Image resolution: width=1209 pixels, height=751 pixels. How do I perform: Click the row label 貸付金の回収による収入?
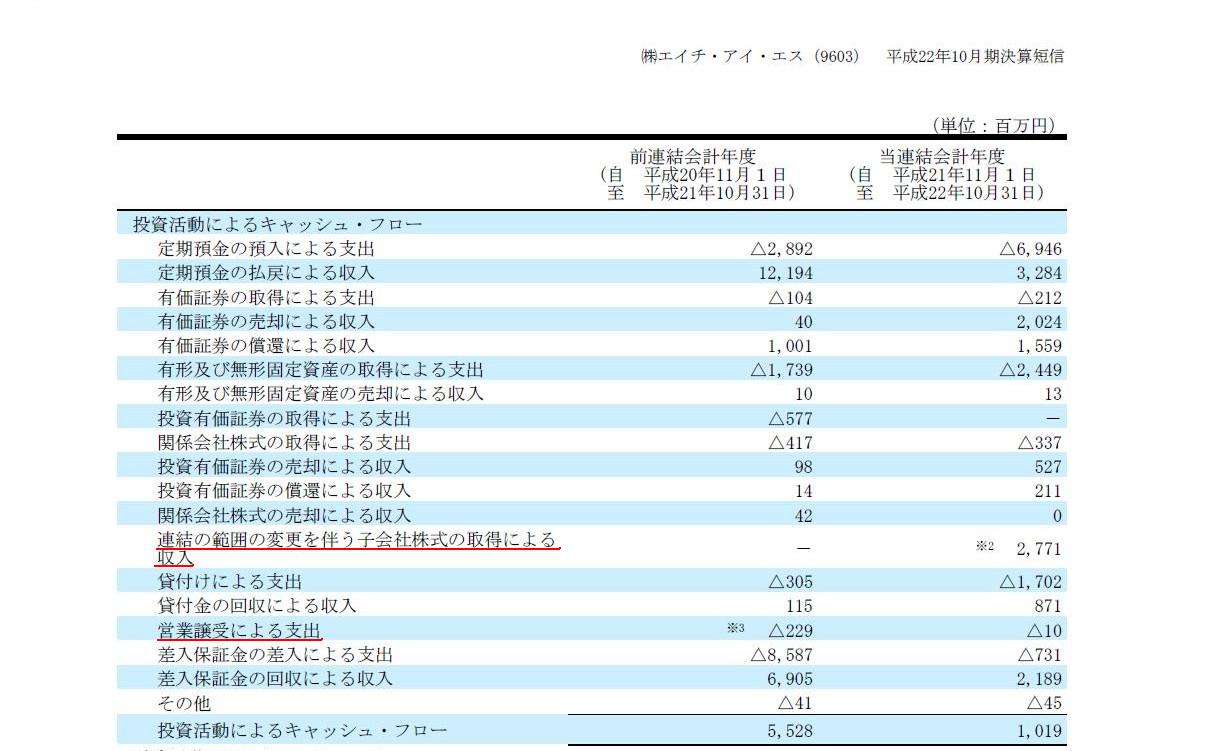click(257, 606)
